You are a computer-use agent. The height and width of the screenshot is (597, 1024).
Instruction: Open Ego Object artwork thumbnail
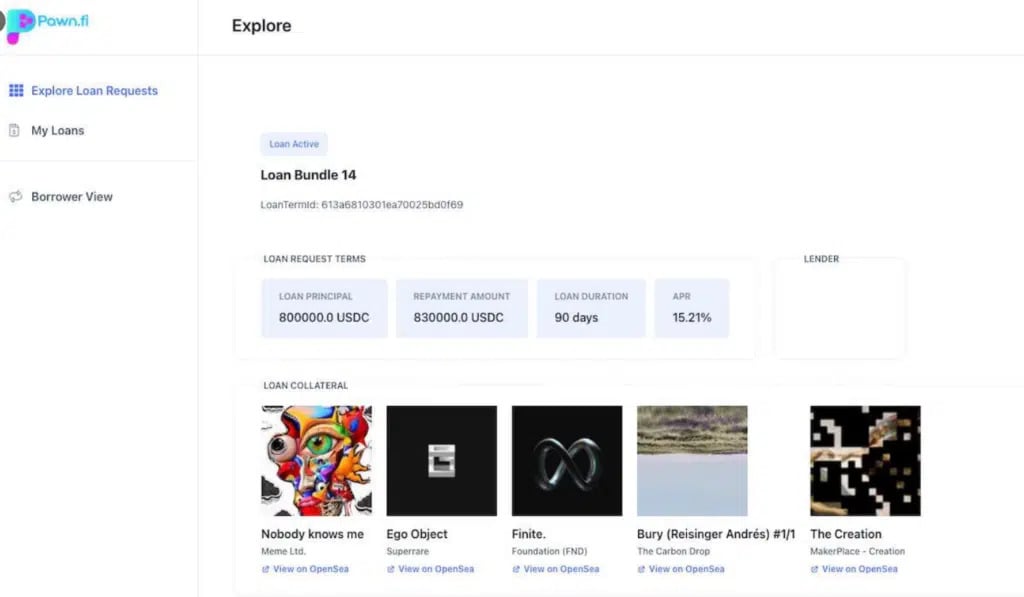click(x=441, y=460)
